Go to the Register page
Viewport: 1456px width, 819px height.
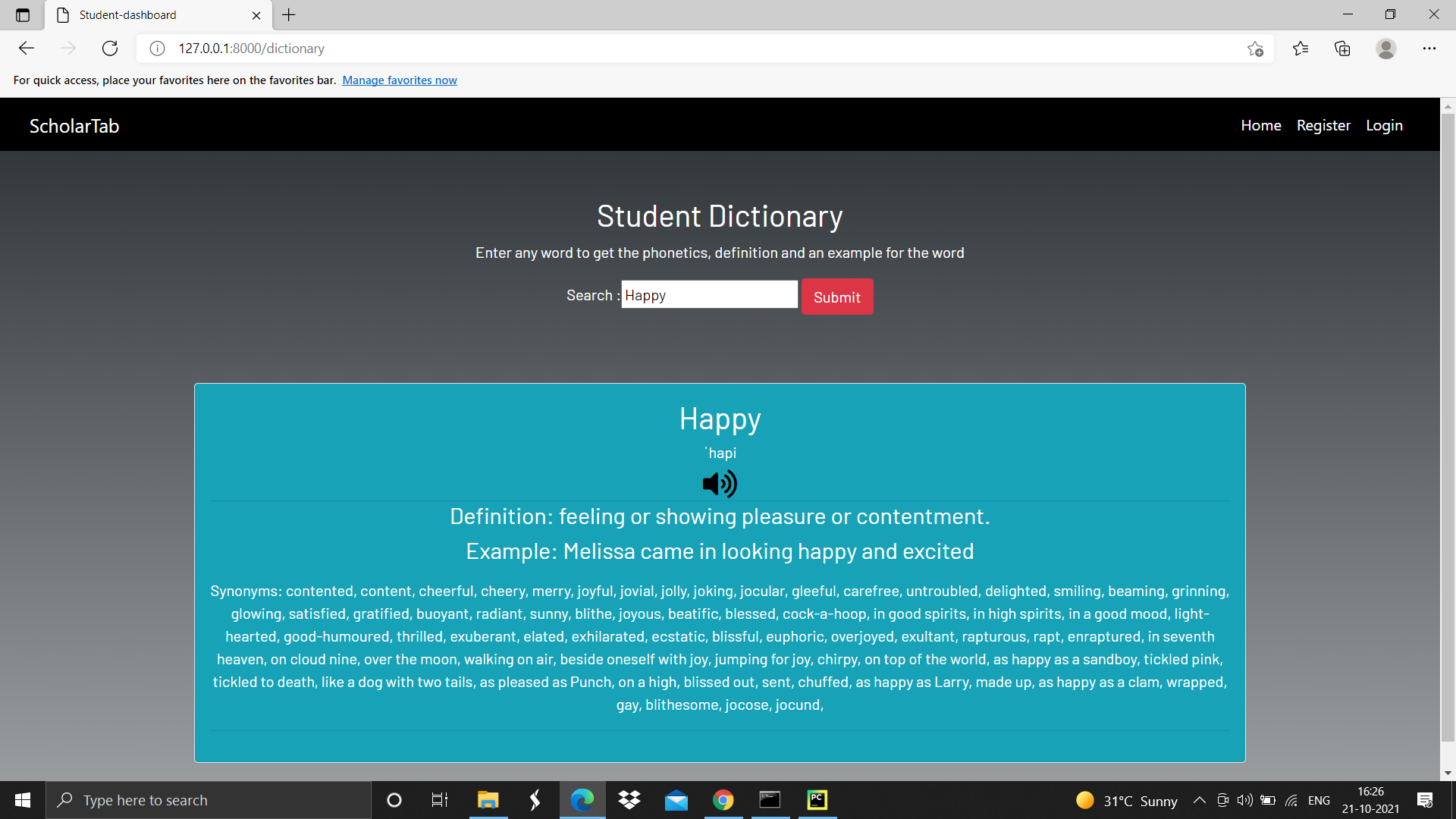click(1323, 125)
